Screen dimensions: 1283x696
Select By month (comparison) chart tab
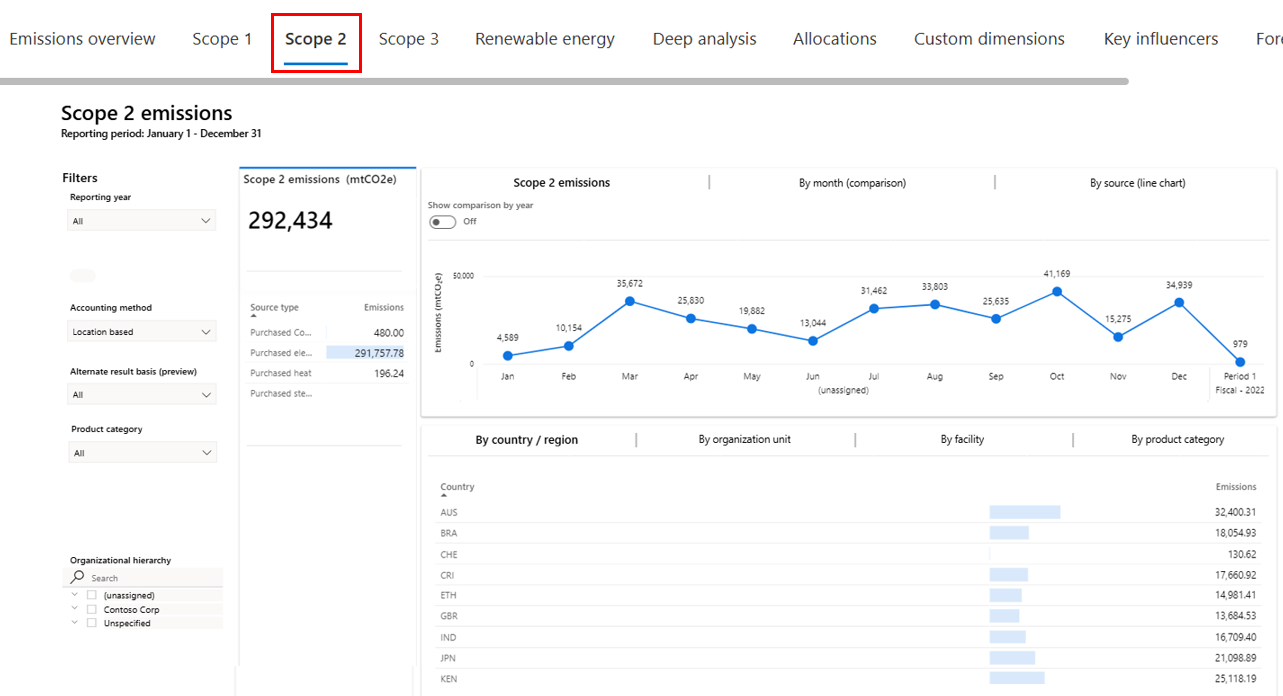(x=852, y=183)
